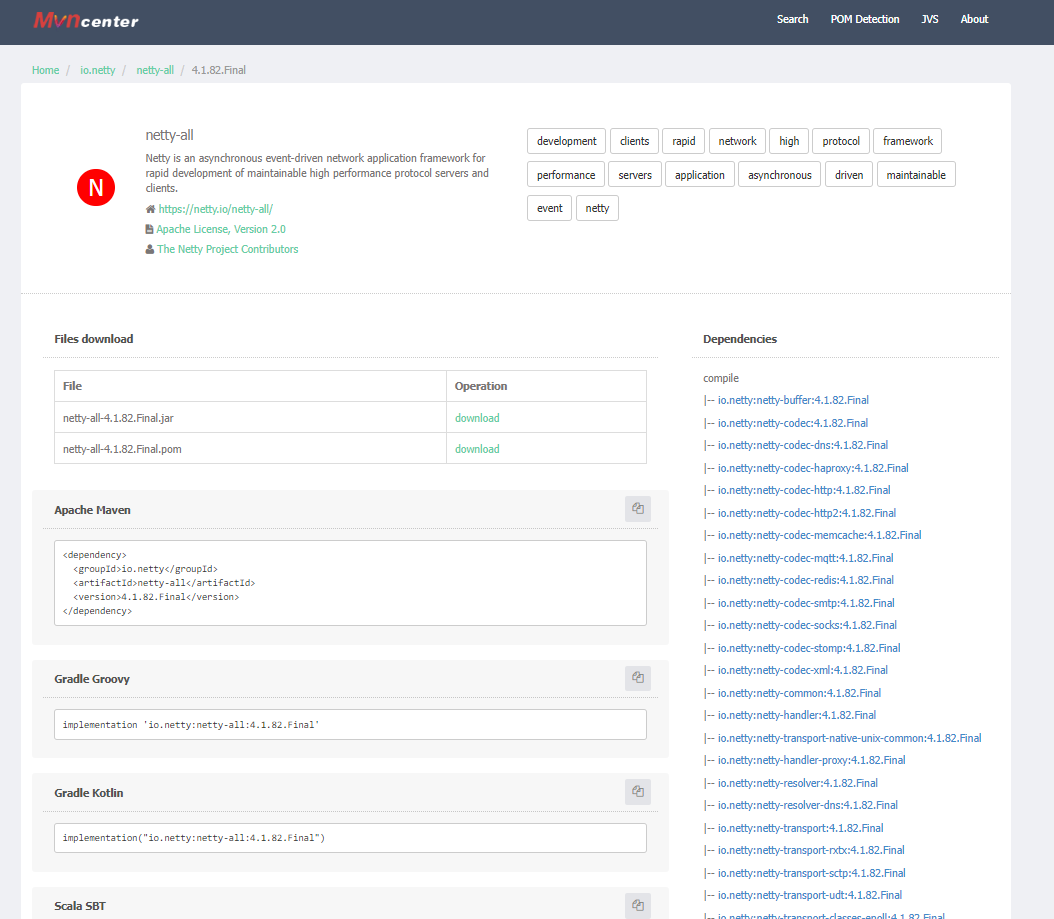The width and height of the screenshot is (1054, 919).
Task: Select the rapid tag
Action: click(x=684, y=141)
